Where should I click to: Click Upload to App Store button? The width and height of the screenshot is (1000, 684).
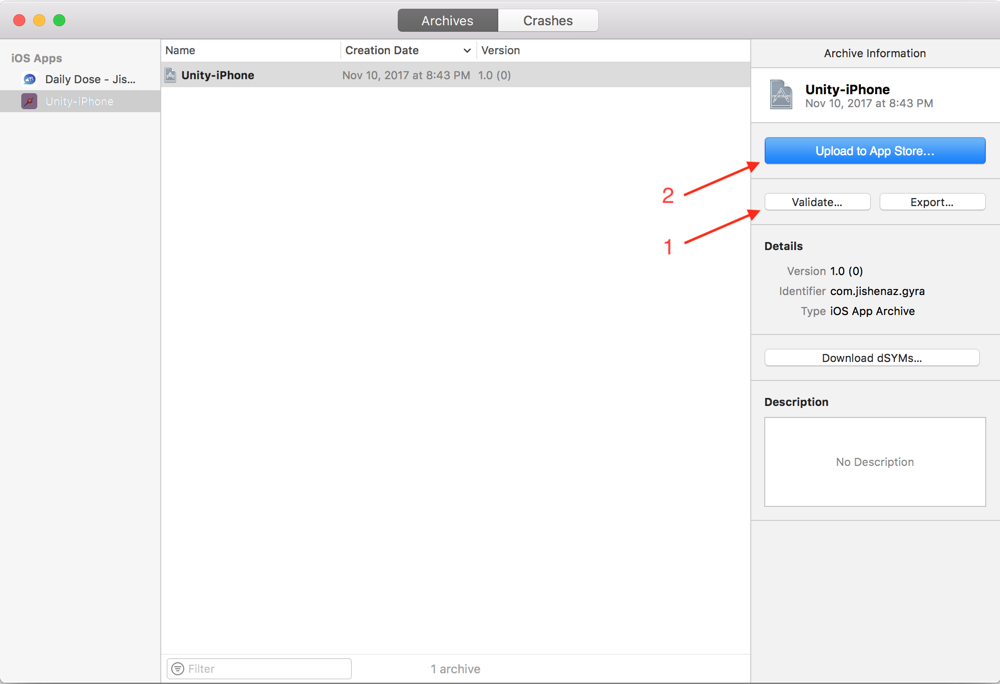click(x=874, y=151)
